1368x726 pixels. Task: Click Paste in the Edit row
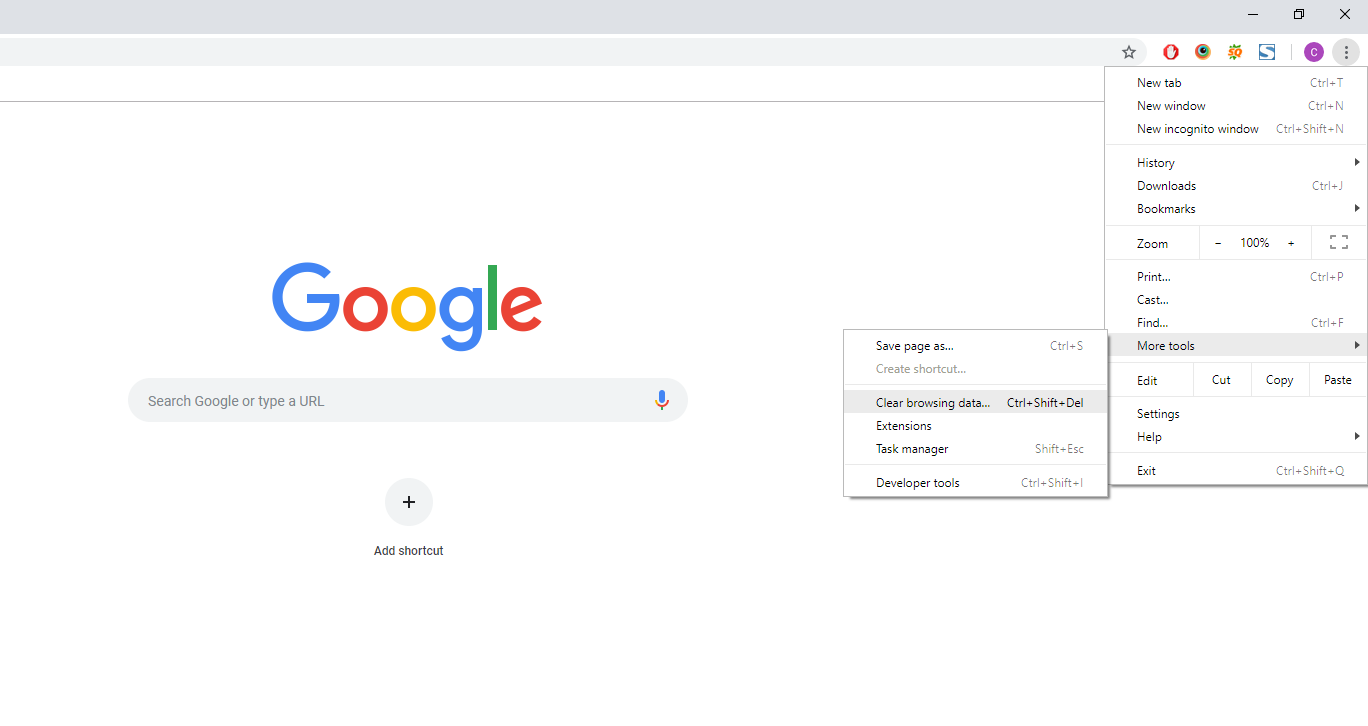click(1338, 380)
